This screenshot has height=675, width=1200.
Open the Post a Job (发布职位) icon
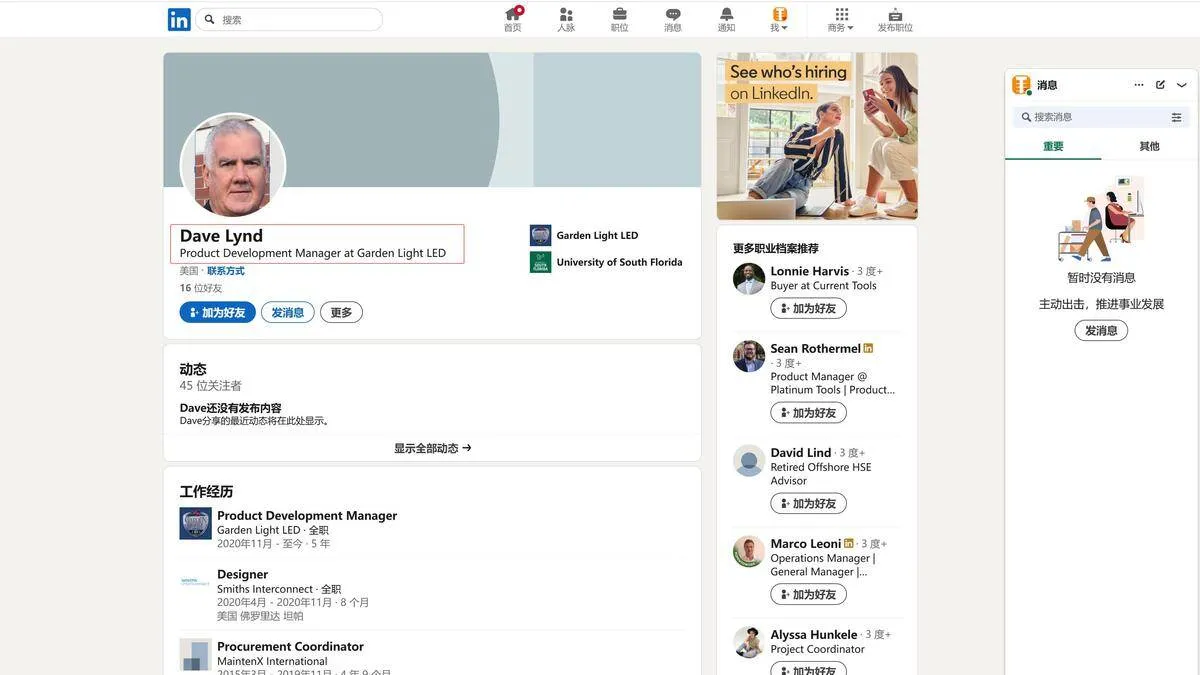tap(895, 19)
